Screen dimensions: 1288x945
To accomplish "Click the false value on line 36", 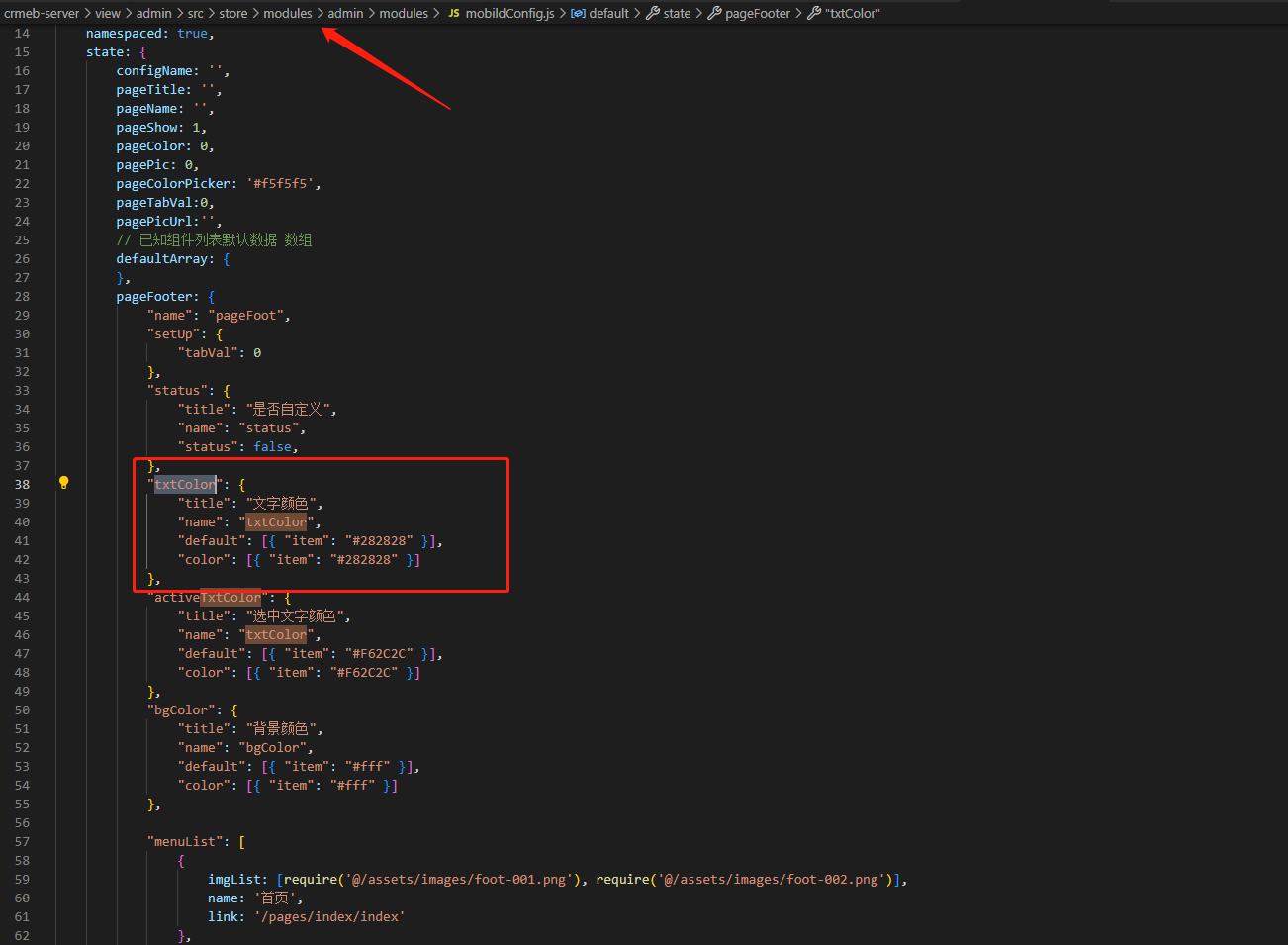I will tap(272, 446).
